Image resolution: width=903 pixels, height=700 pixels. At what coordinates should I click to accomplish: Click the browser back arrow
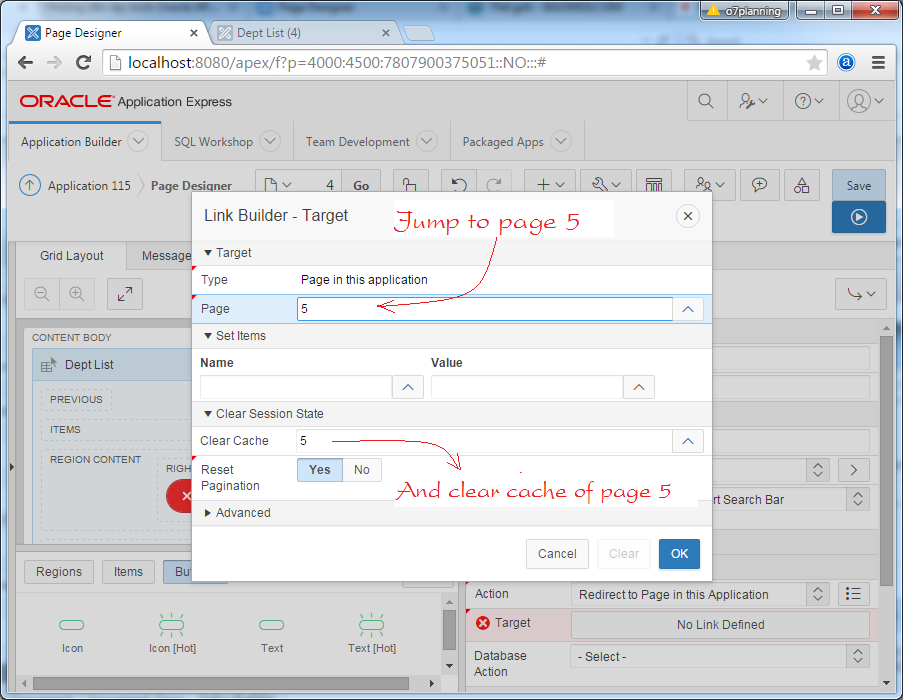coord(25,62)
